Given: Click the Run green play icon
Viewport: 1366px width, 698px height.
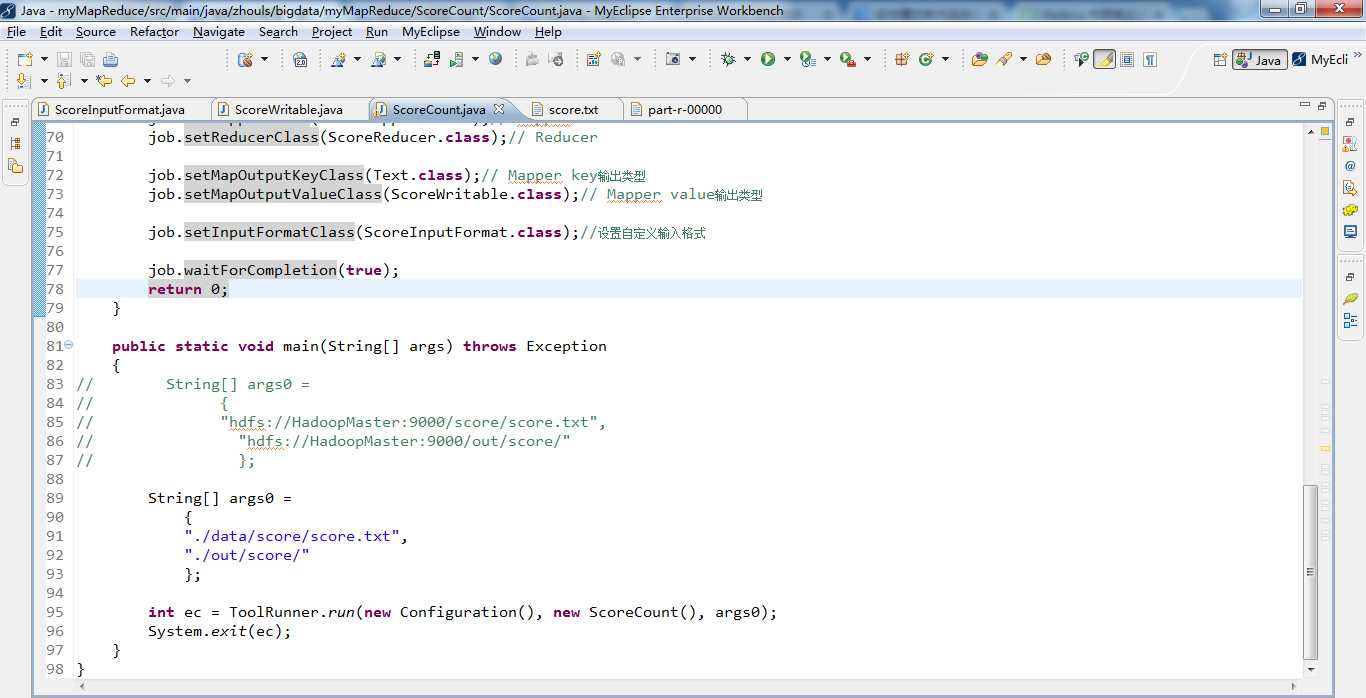Looking at the screenshot, I should tap(768, 59).
